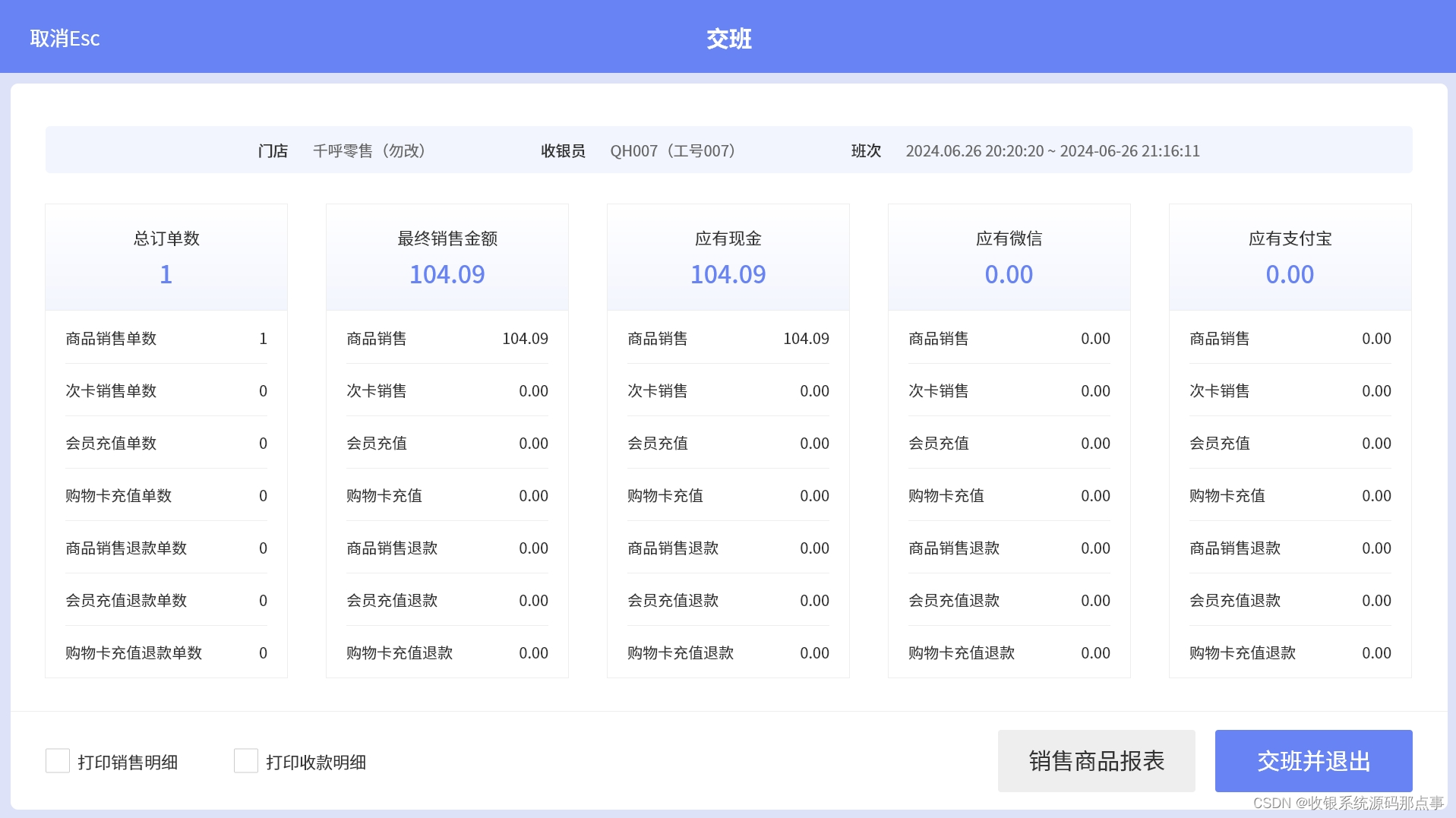Open the 销售商品报表 report
The width and height of the screenshot is (1456, 818).
tap(1096, 760)
